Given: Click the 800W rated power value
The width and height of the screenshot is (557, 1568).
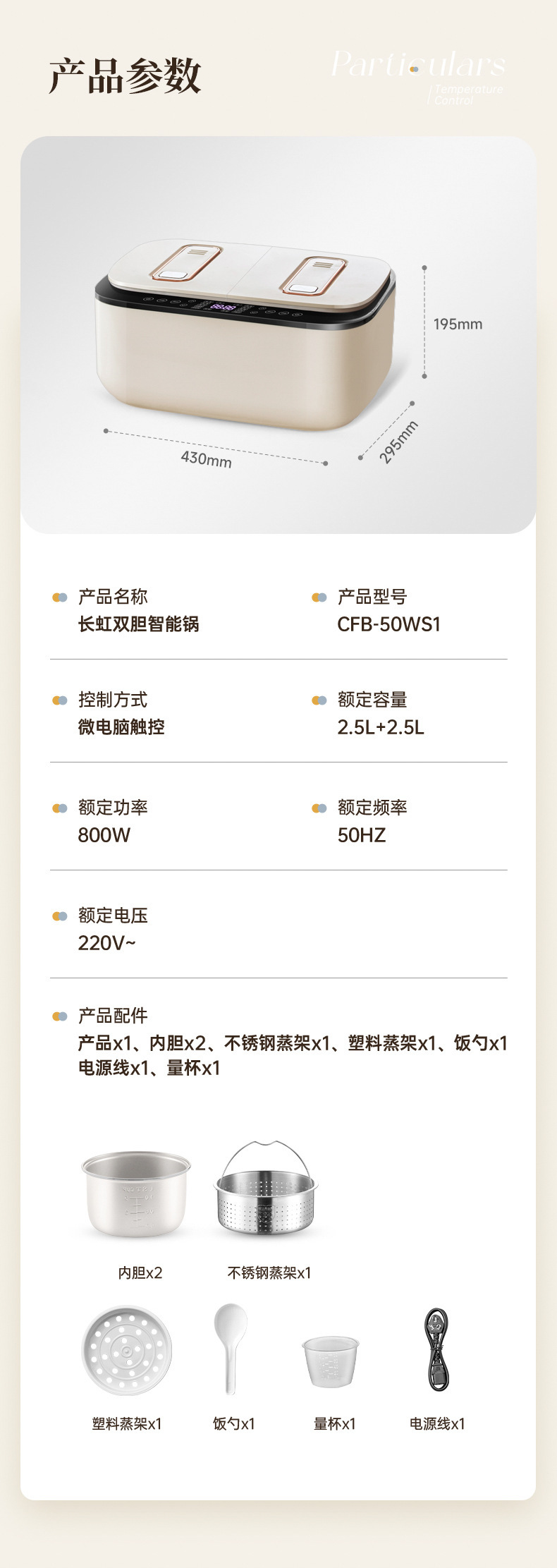Looking at the screenshot, I should [x=104, y=835].
